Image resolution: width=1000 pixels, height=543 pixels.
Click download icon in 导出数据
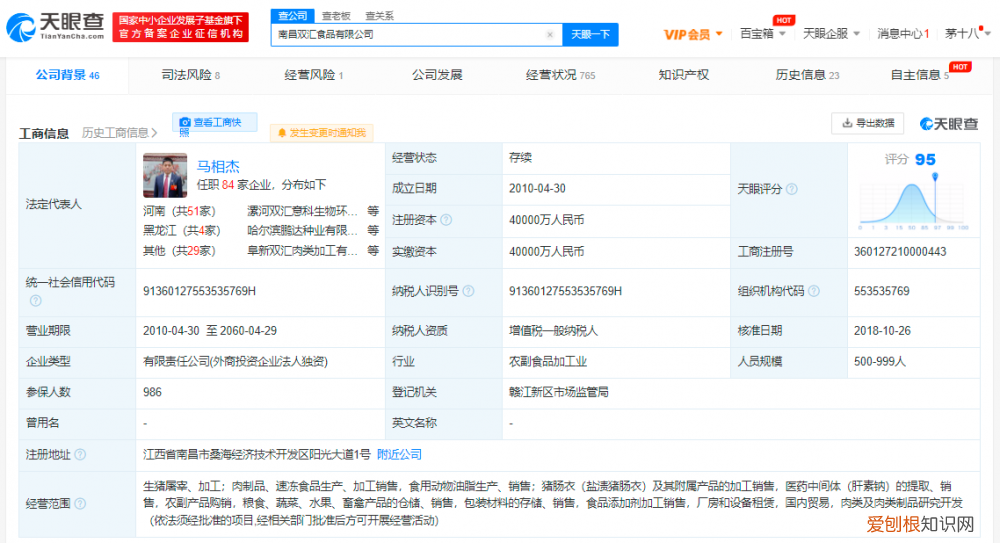pos(847,123)
